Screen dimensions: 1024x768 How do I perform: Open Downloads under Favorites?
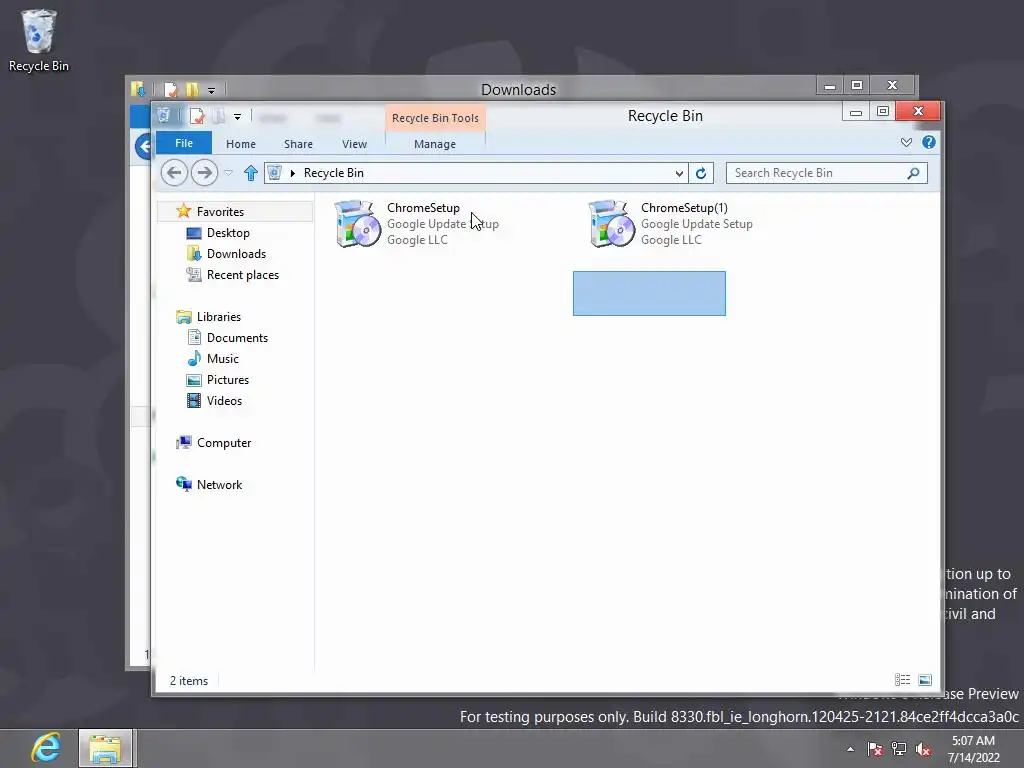236,253
